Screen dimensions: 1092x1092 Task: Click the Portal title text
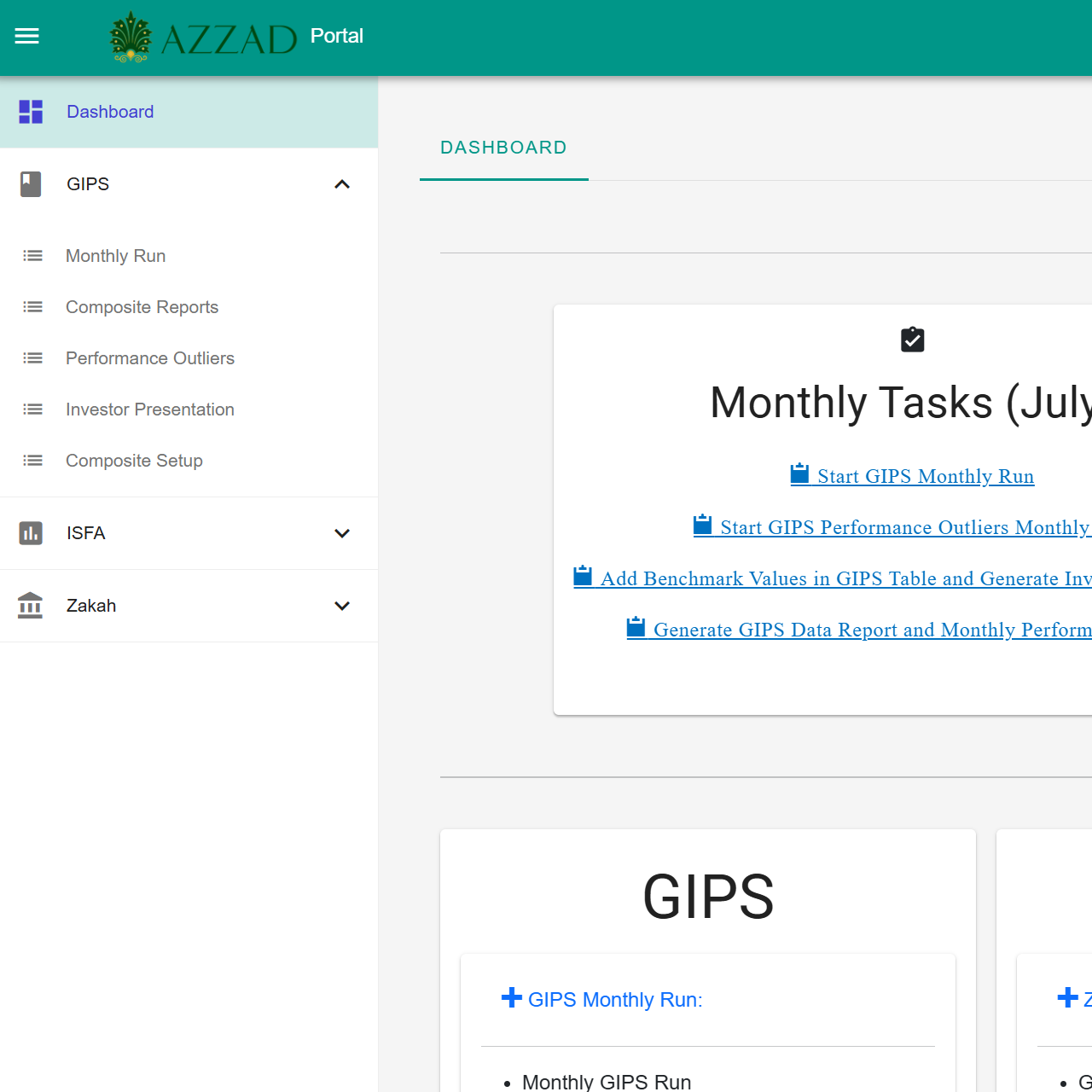point(337,36)
